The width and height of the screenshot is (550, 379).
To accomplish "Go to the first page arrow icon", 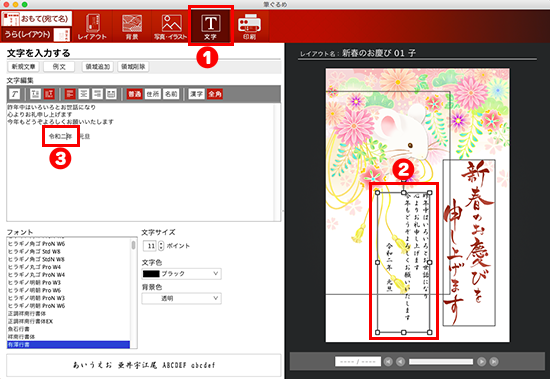I will [x=388, y=361].
